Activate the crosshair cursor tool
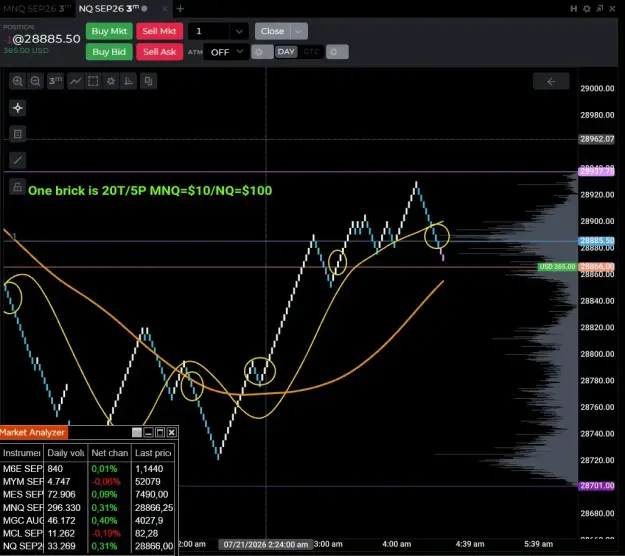Screen dimensions: 625x556 click(18, 108)
